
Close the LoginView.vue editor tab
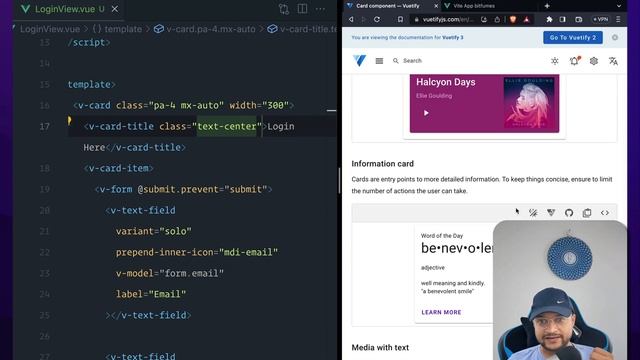coord(115,9)
